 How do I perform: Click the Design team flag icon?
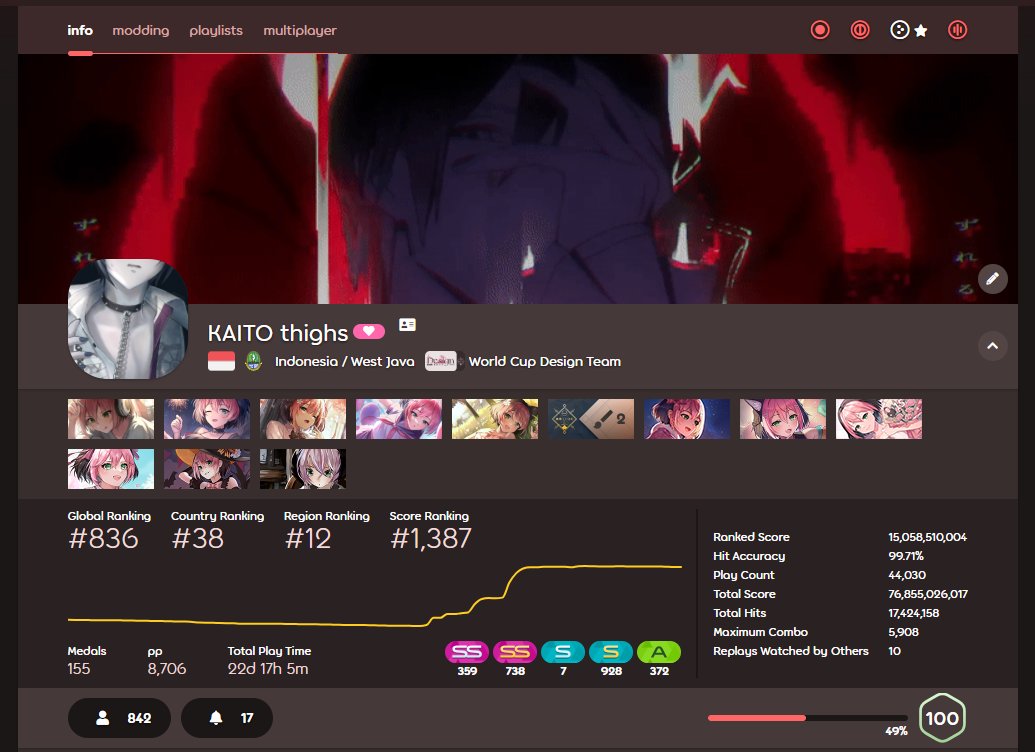pyautogui.click(x=440, y=361)
